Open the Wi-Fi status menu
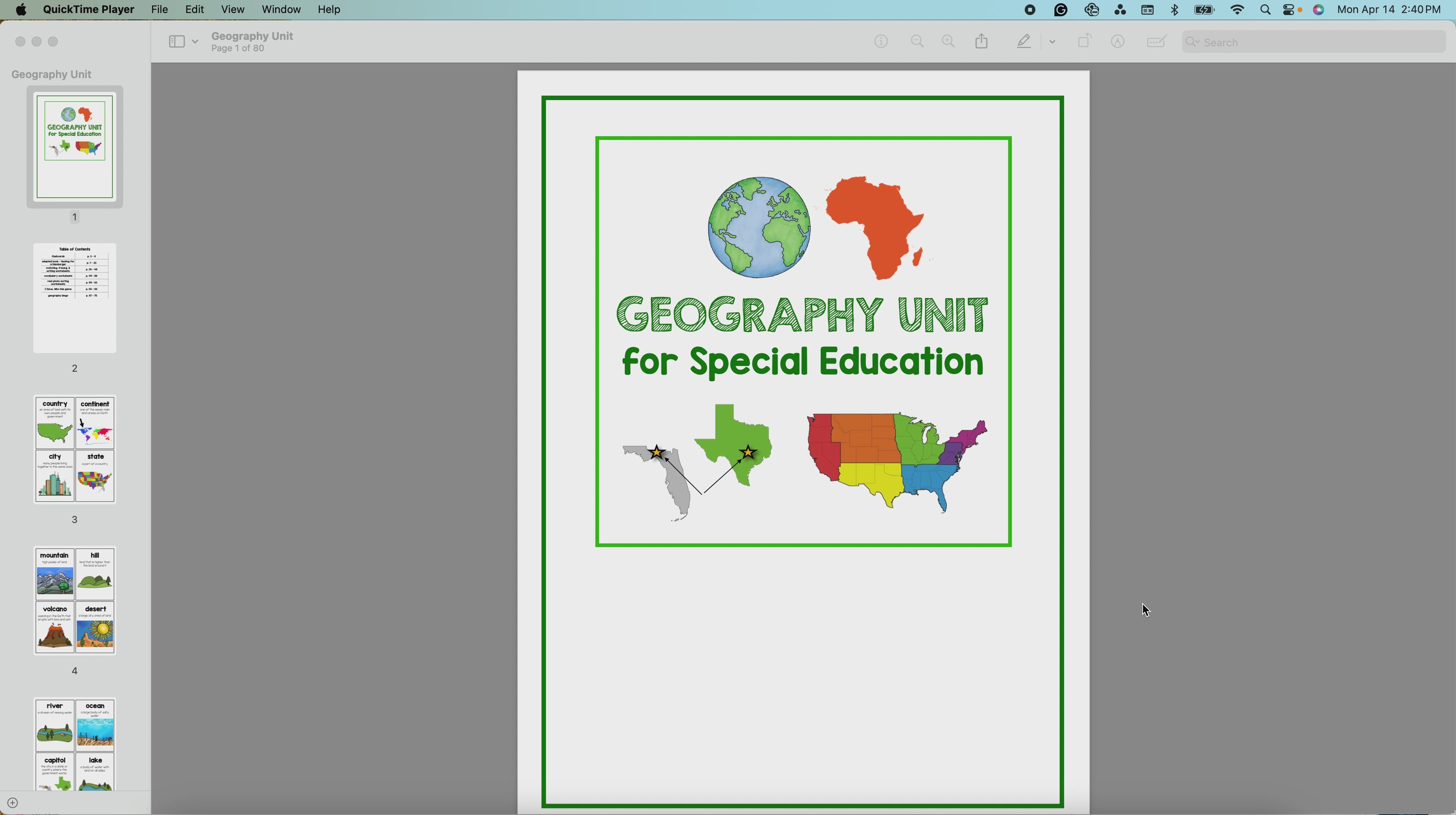 (x=1237, y=10)
